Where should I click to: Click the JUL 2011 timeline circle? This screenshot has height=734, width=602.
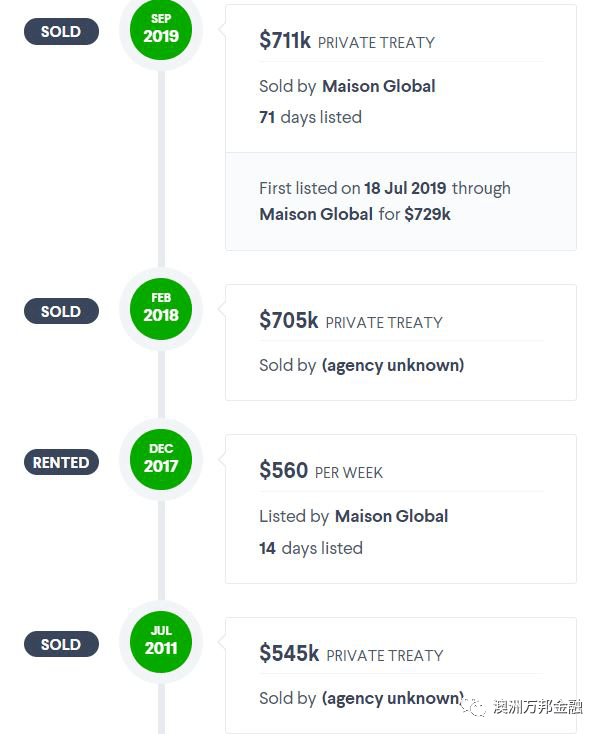(161, 642)
